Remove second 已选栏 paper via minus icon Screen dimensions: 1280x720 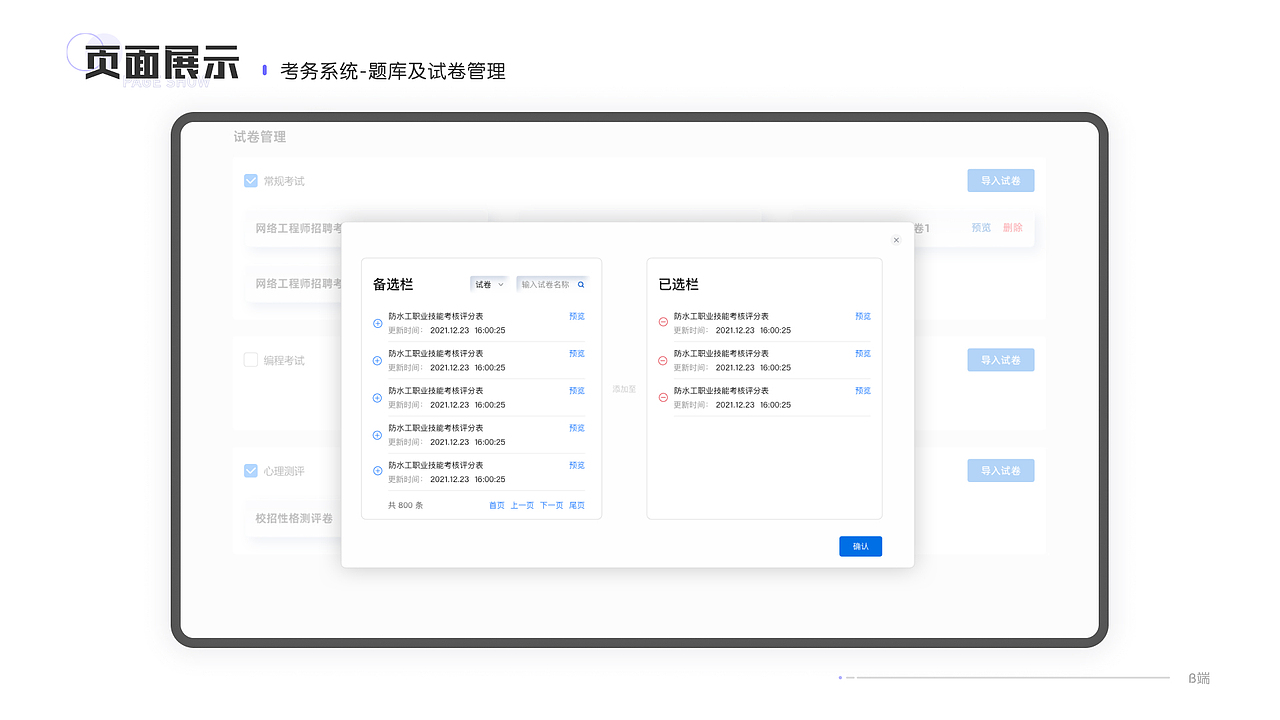(662, 360)
